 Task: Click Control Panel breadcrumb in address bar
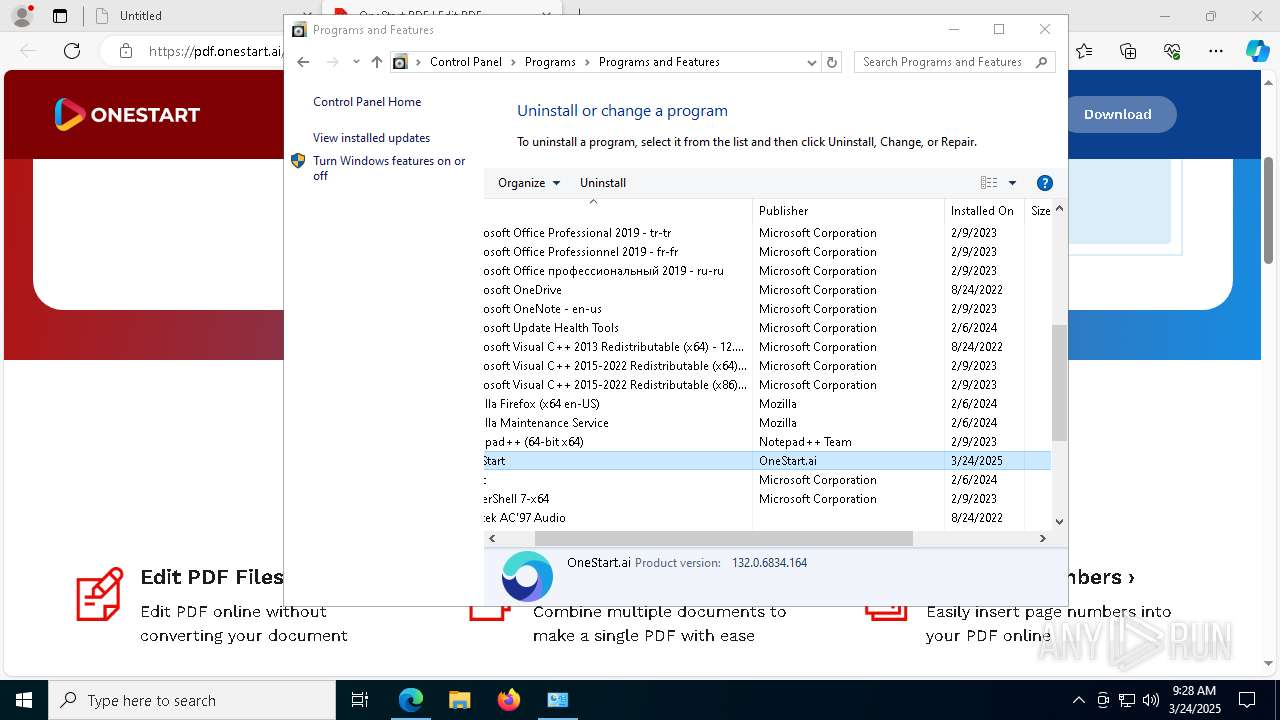click(x=466, y=62)
